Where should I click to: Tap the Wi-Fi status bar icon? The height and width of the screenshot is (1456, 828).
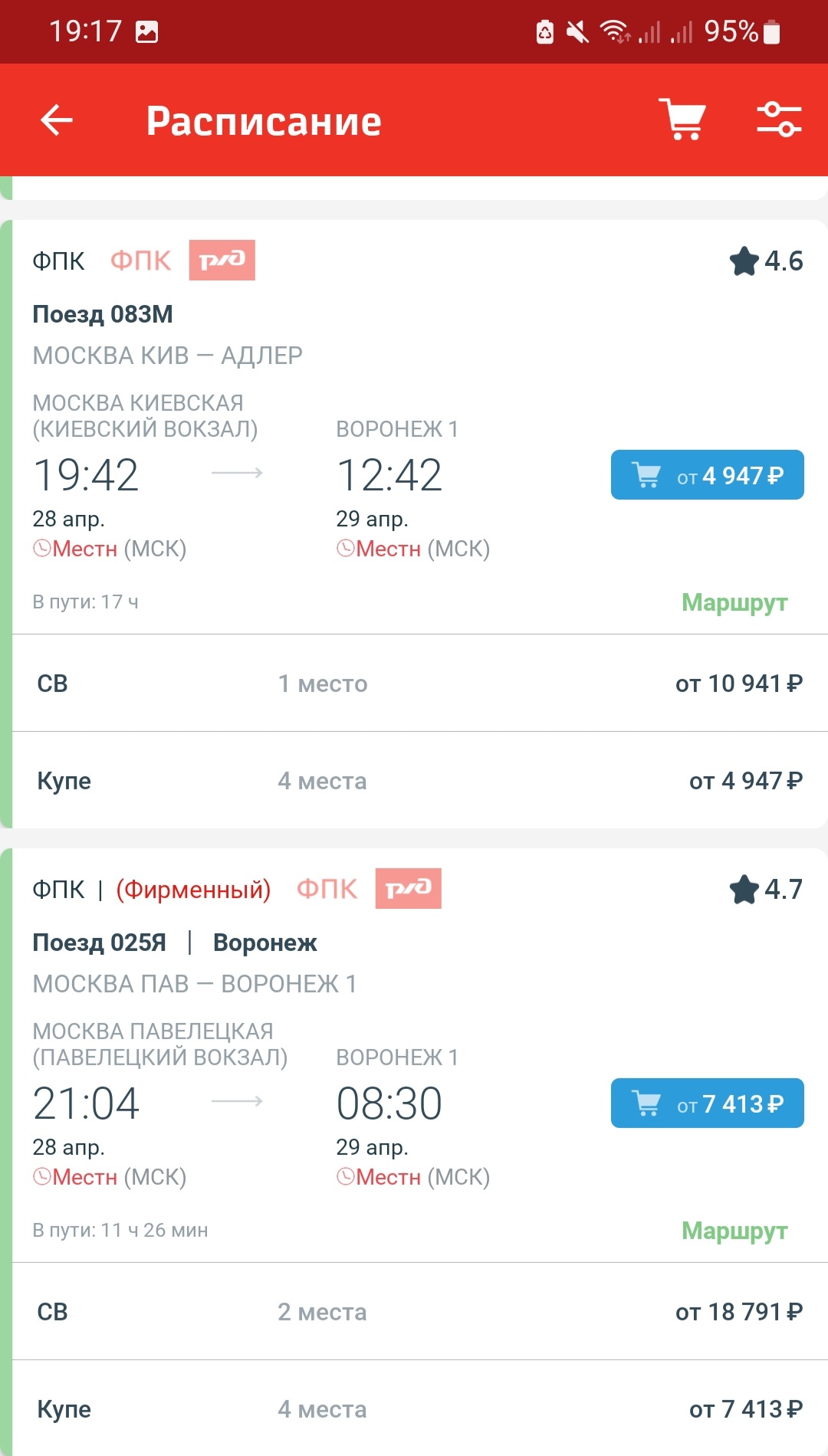pyautogui.click(x=615, y=31)
